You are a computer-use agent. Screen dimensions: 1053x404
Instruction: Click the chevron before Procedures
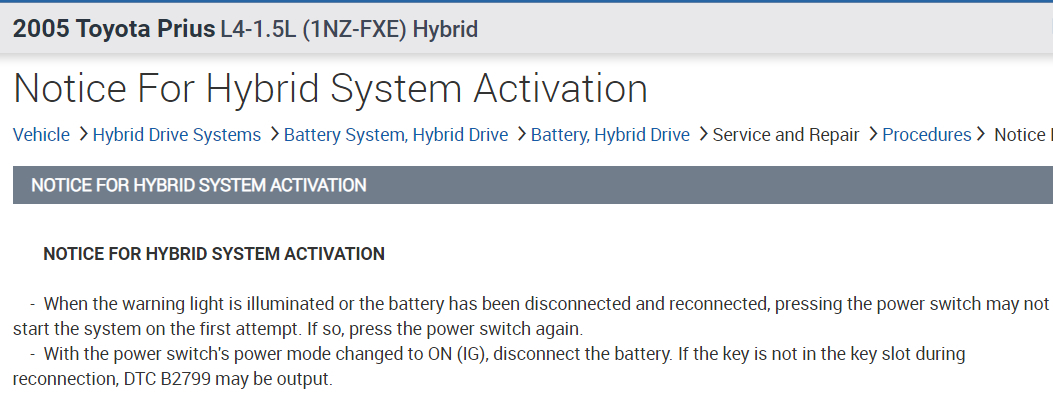(872, 135)
